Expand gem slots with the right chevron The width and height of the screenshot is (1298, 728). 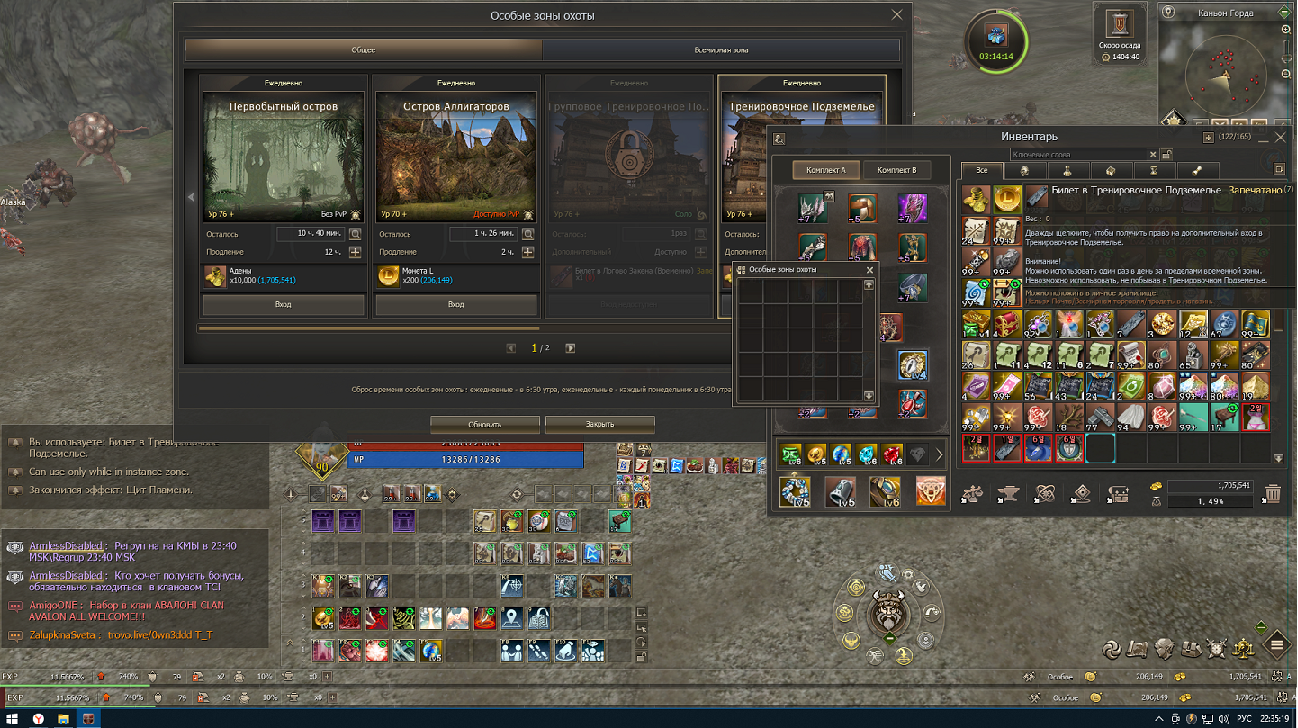pyautogui.click(x=939, y=455)
